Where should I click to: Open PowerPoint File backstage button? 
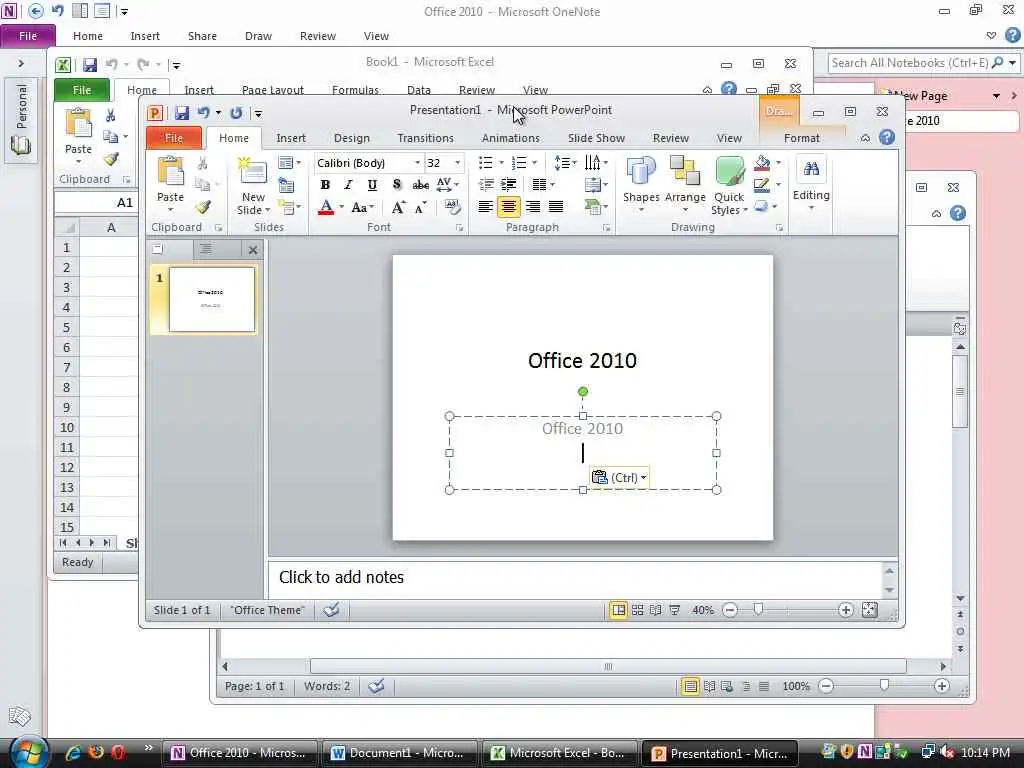click(x=174, y=138)
